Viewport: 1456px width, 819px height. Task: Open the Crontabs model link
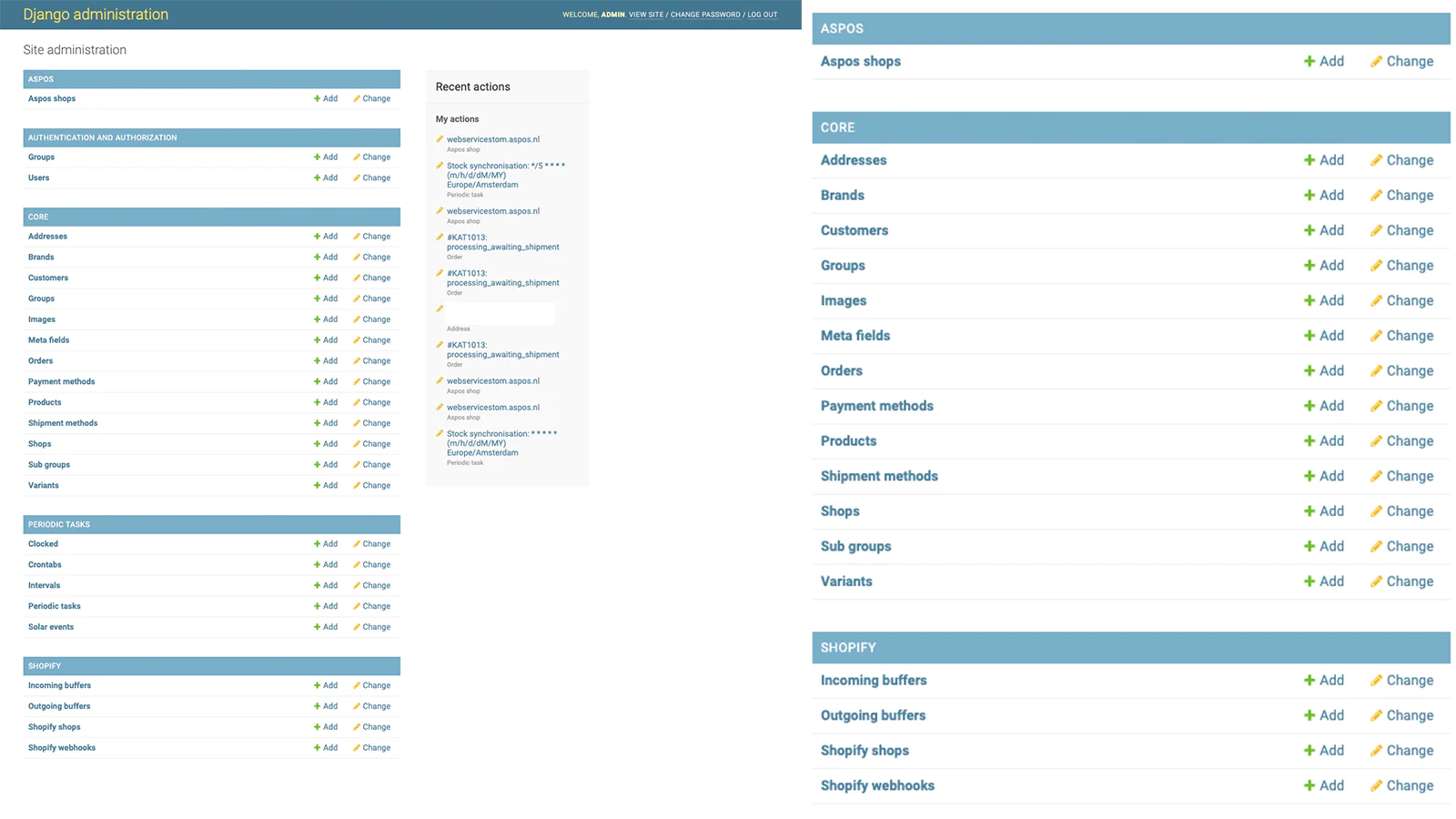point(45,564)
